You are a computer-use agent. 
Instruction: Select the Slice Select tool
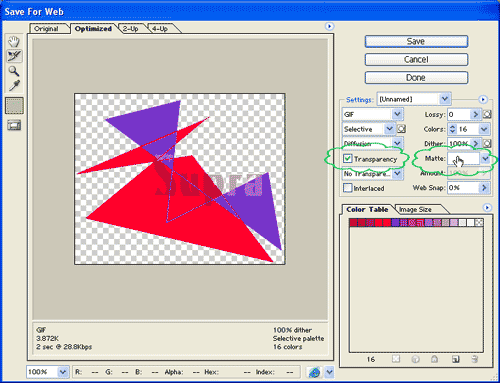click(x=14, y=56)
